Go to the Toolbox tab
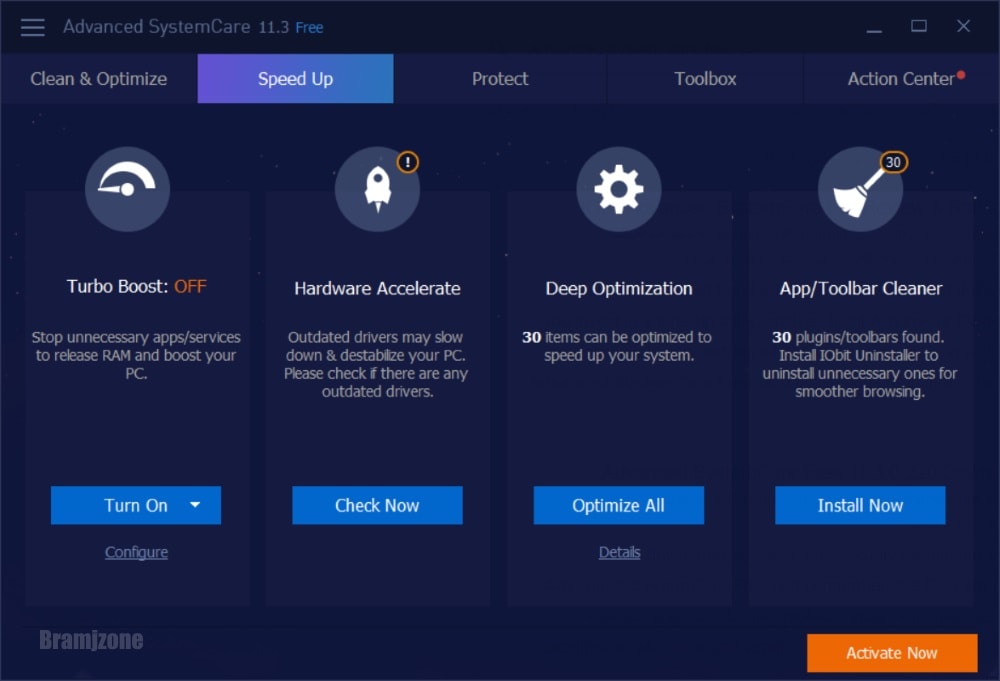This screenshot has height=681, width=1000. (705, 78)
